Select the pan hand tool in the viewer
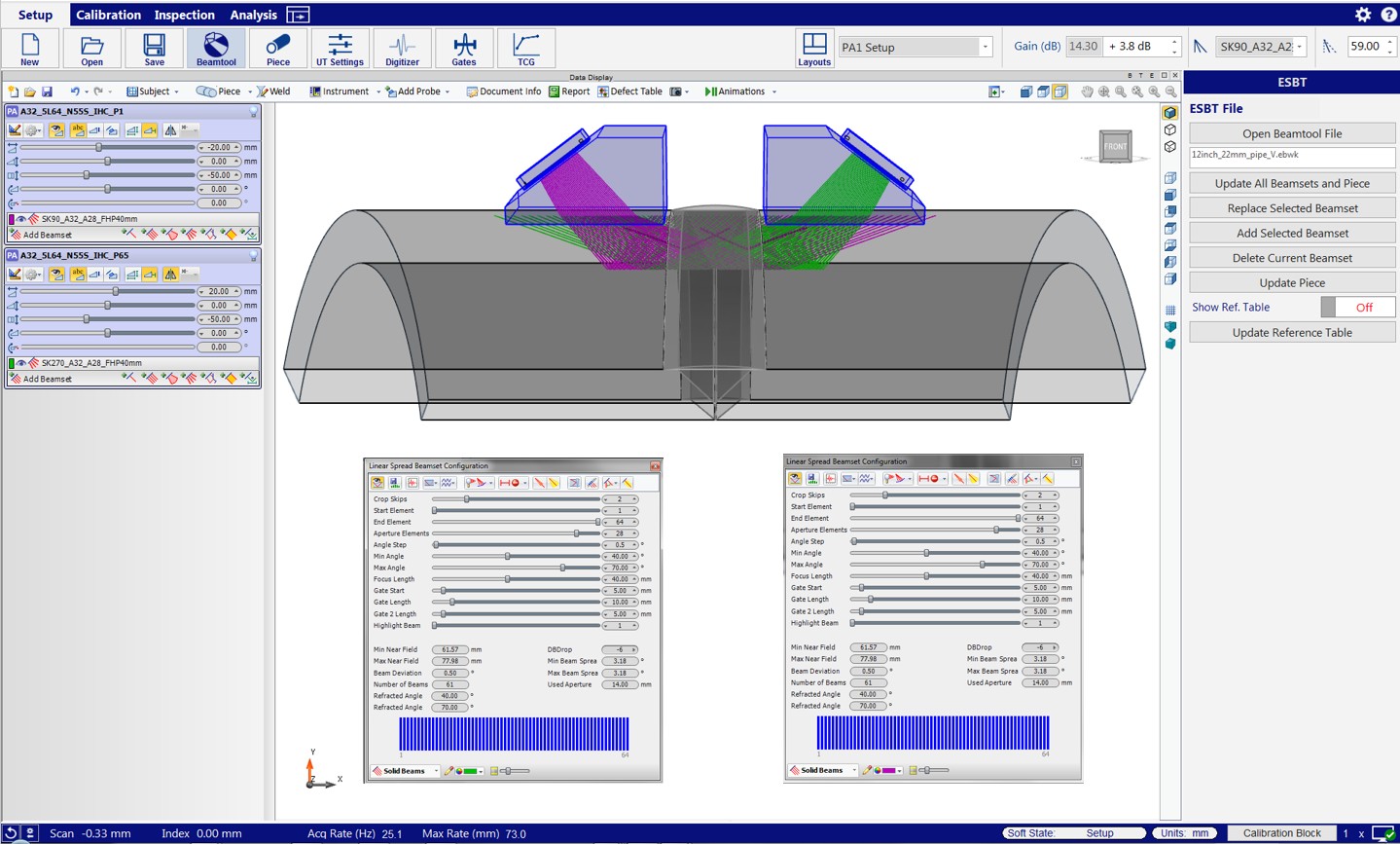This screenshot has height=844, width=1400. tap(1087, 92)
